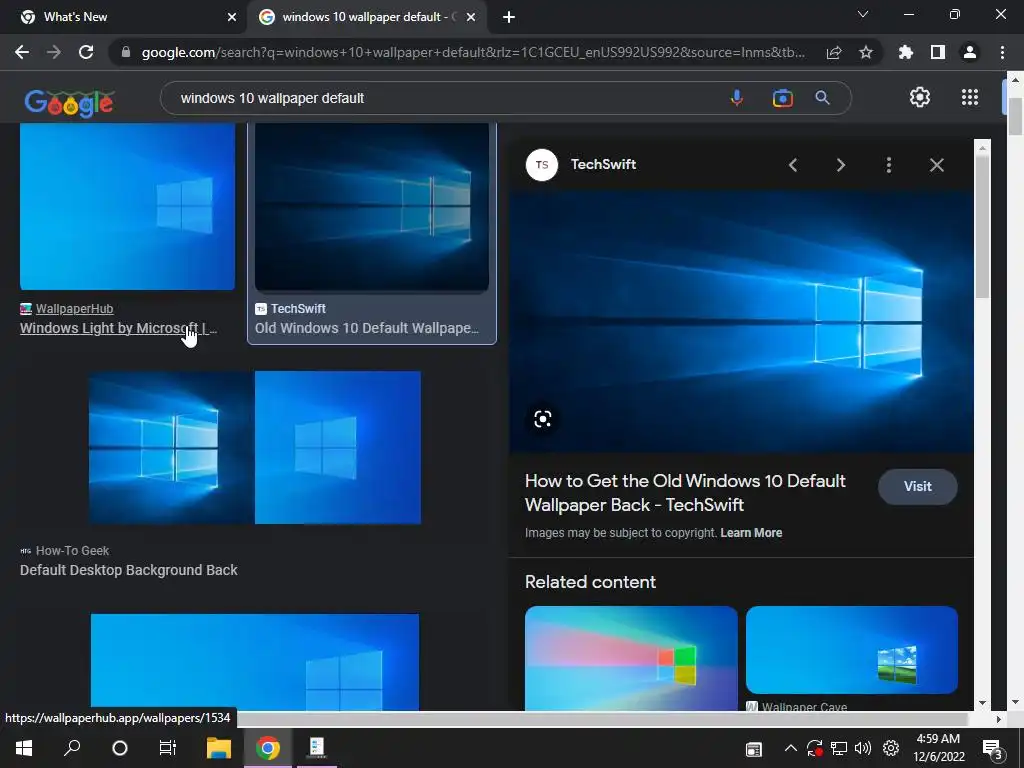This screenshot has width=1024, height=768.
Task: Open the volume control in tray
Action: [x=863, y=748]
